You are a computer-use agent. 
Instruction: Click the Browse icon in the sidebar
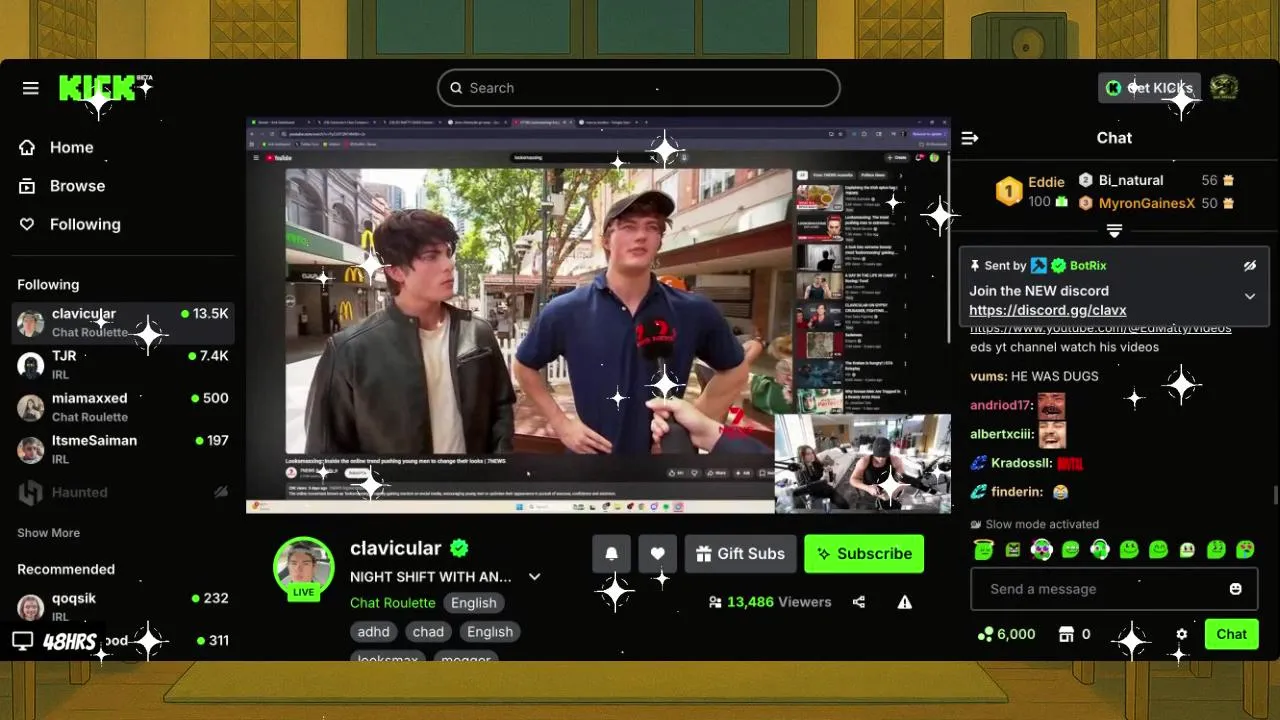point(27,186)
